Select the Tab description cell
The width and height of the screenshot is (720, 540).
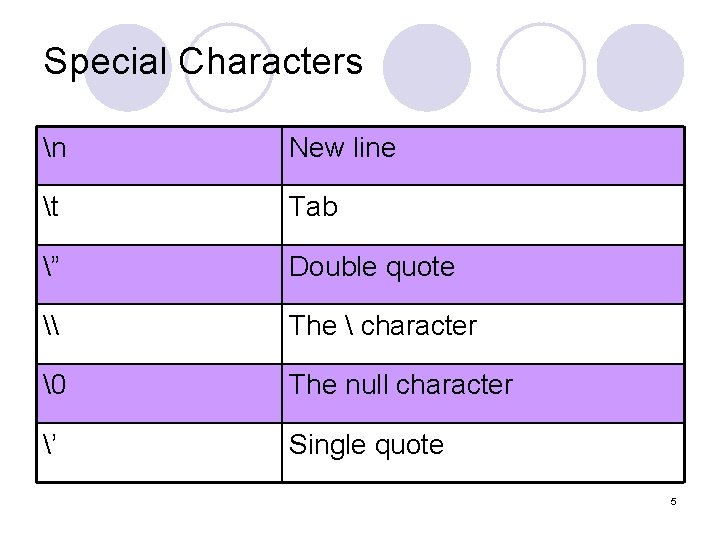pyautogui.click(x=483, y=215)
